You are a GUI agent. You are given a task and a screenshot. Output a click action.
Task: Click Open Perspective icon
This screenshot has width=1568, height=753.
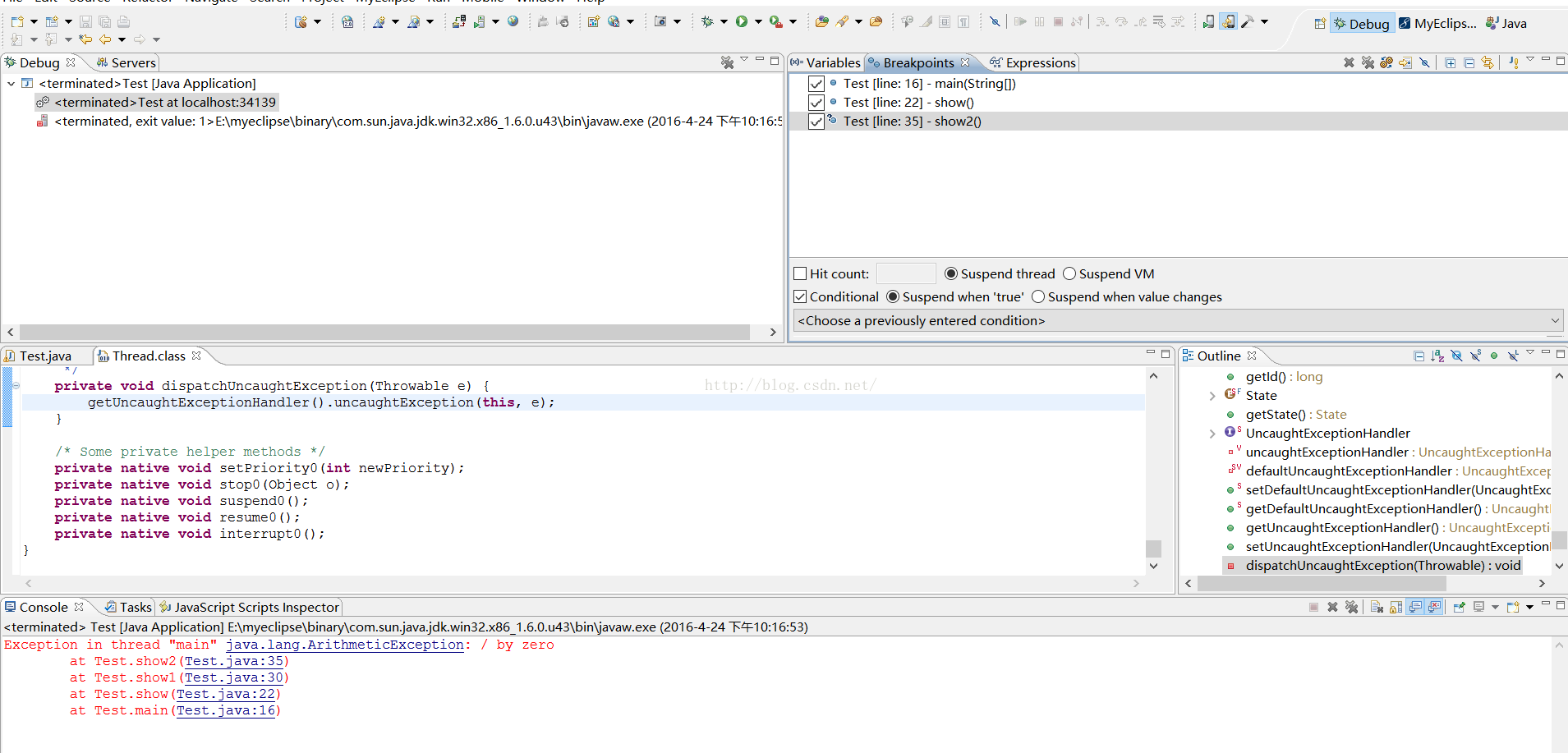click(x=1319, y=23)
